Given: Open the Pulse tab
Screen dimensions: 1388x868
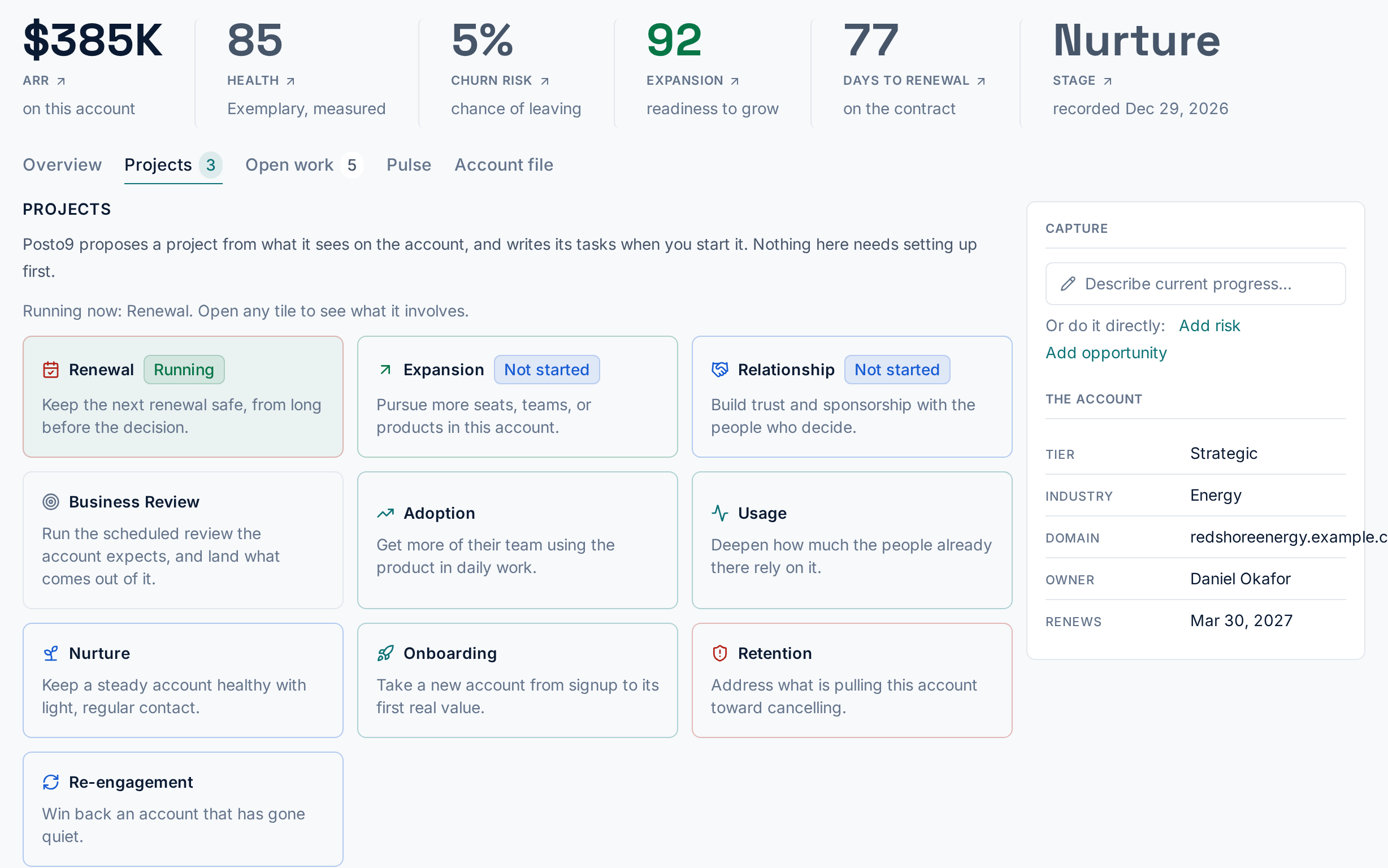Looking at the screenshot, I should tap(409, 165).
